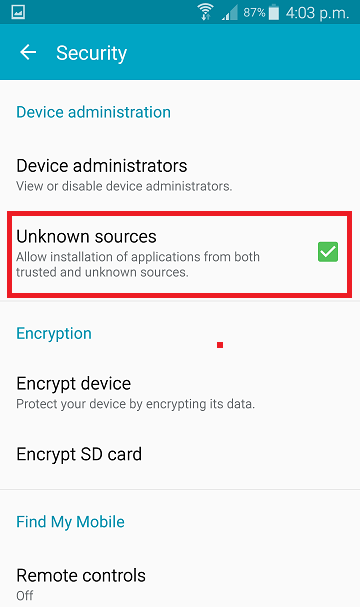Tap the 4:03 p.m. clock

[317, 13]
